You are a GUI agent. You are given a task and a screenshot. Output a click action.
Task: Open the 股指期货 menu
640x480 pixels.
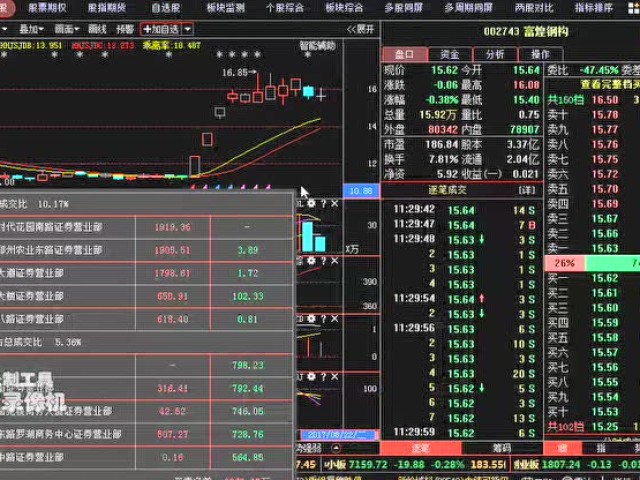[107, 8]
